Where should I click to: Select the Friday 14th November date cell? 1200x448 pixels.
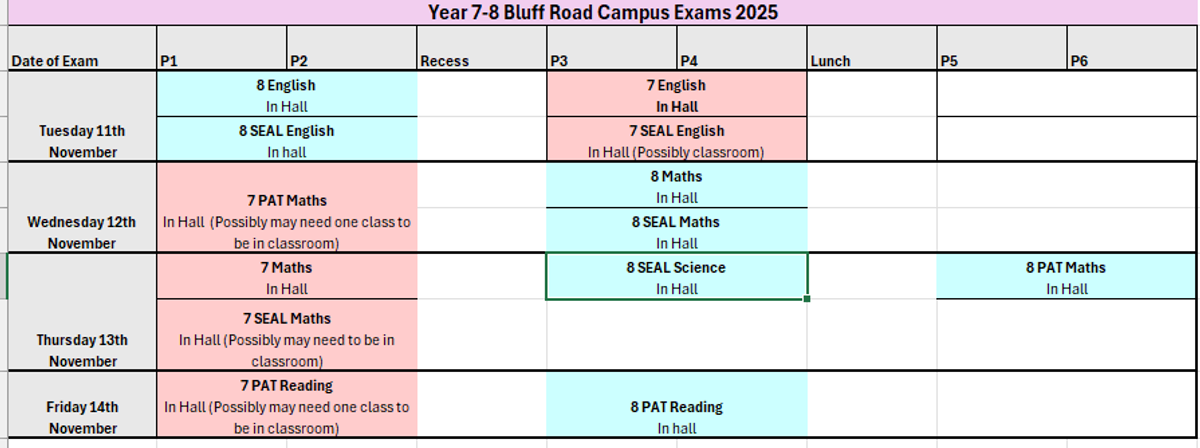click(x=82, y=417)
